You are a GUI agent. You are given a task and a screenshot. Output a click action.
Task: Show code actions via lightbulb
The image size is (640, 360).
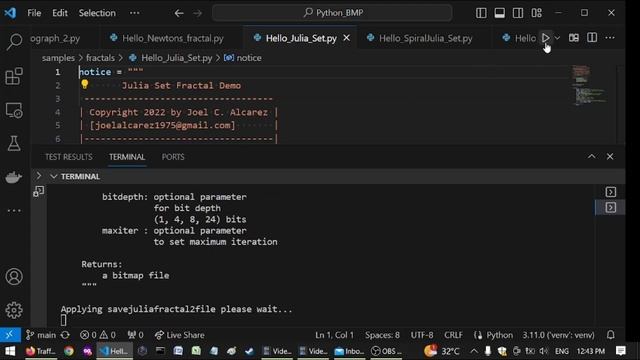click(x=84, y=84)
